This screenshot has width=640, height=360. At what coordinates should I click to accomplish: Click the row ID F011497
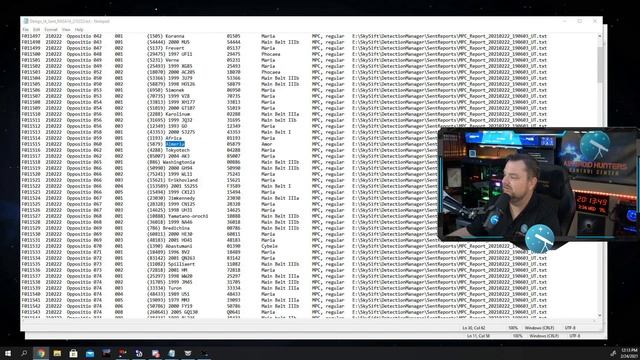point(31,36)
